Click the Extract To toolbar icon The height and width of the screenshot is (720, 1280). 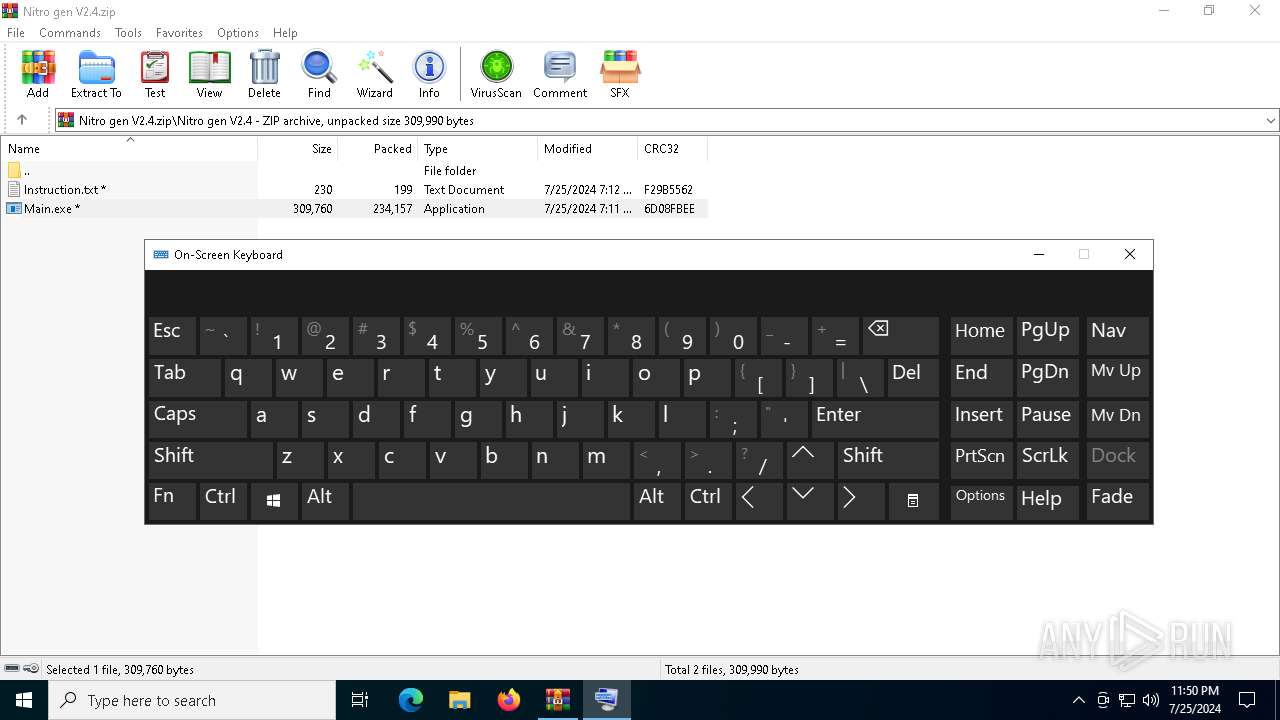tap(96, 75)
